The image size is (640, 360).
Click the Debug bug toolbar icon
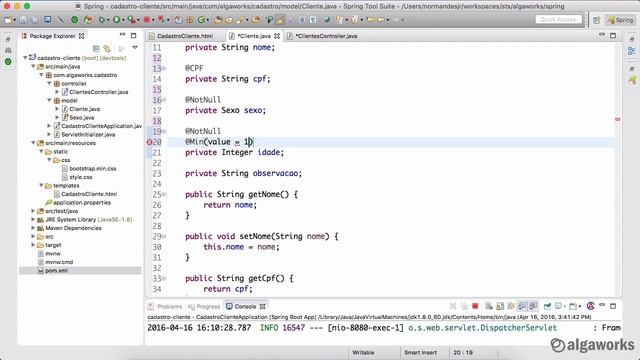102,20
